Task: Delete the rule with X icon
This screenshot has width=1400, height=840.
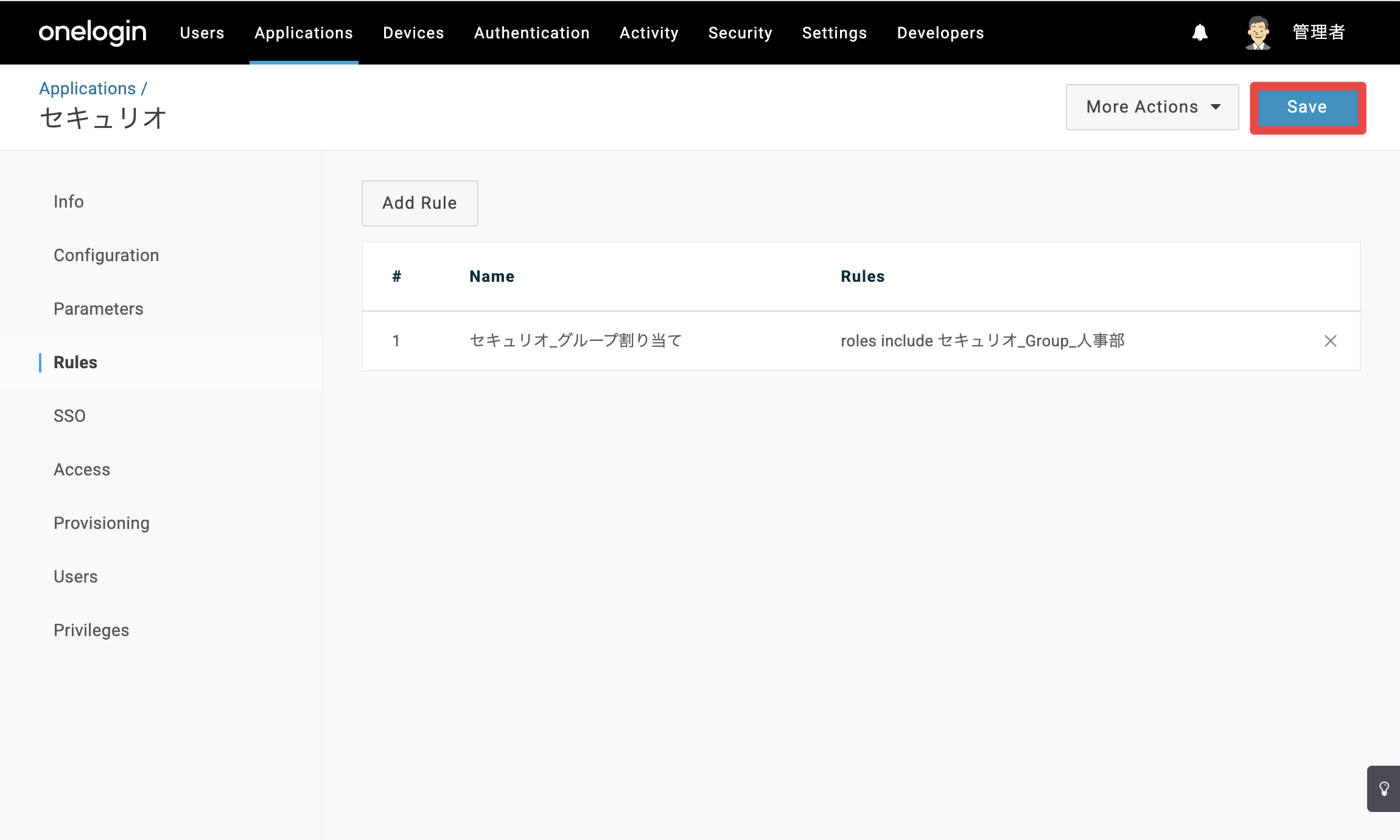Action: tap(1331, 341)
